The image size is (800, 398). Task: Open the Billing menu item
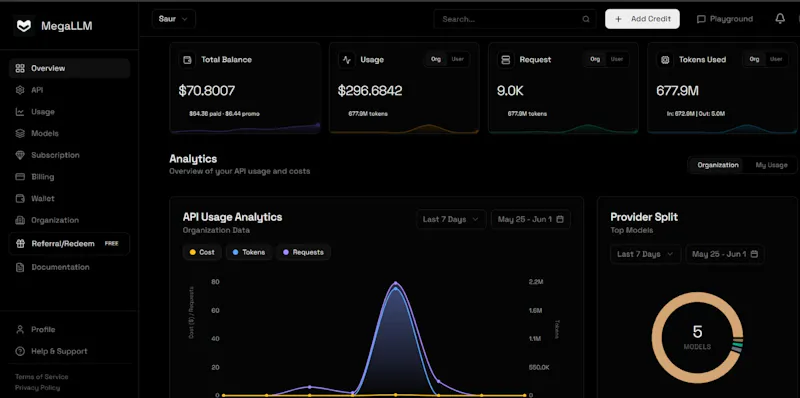coord(69,177)
